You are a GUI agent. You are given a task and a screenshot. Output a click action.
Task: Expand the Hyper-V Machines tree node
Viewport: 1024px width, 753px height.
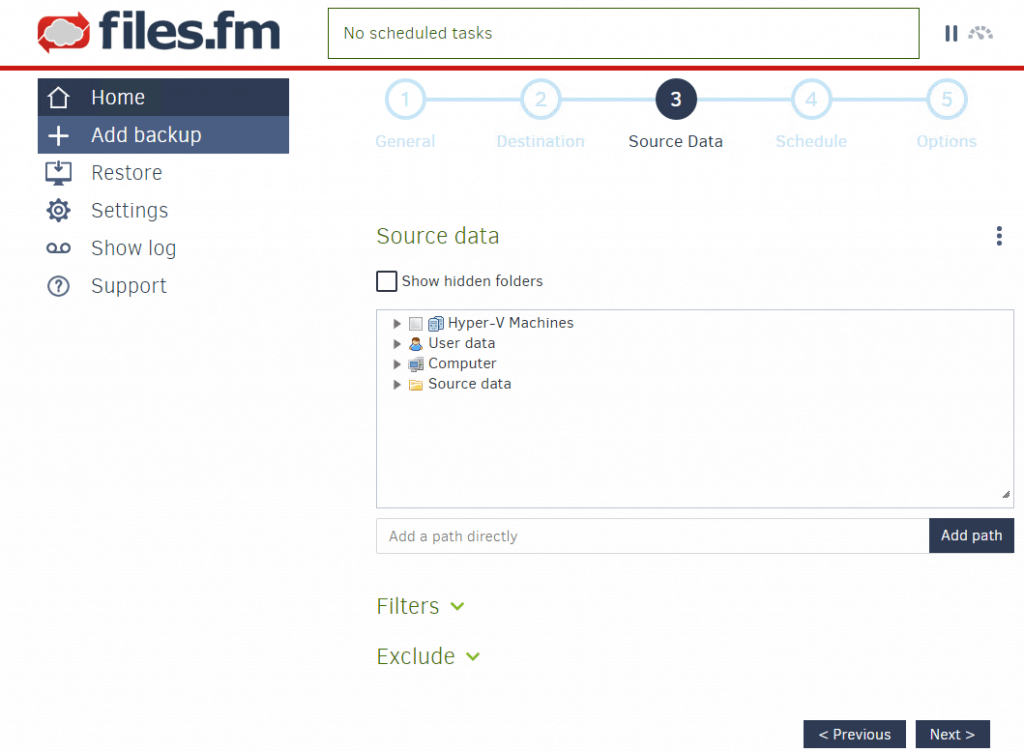click(x=396, y=323)
